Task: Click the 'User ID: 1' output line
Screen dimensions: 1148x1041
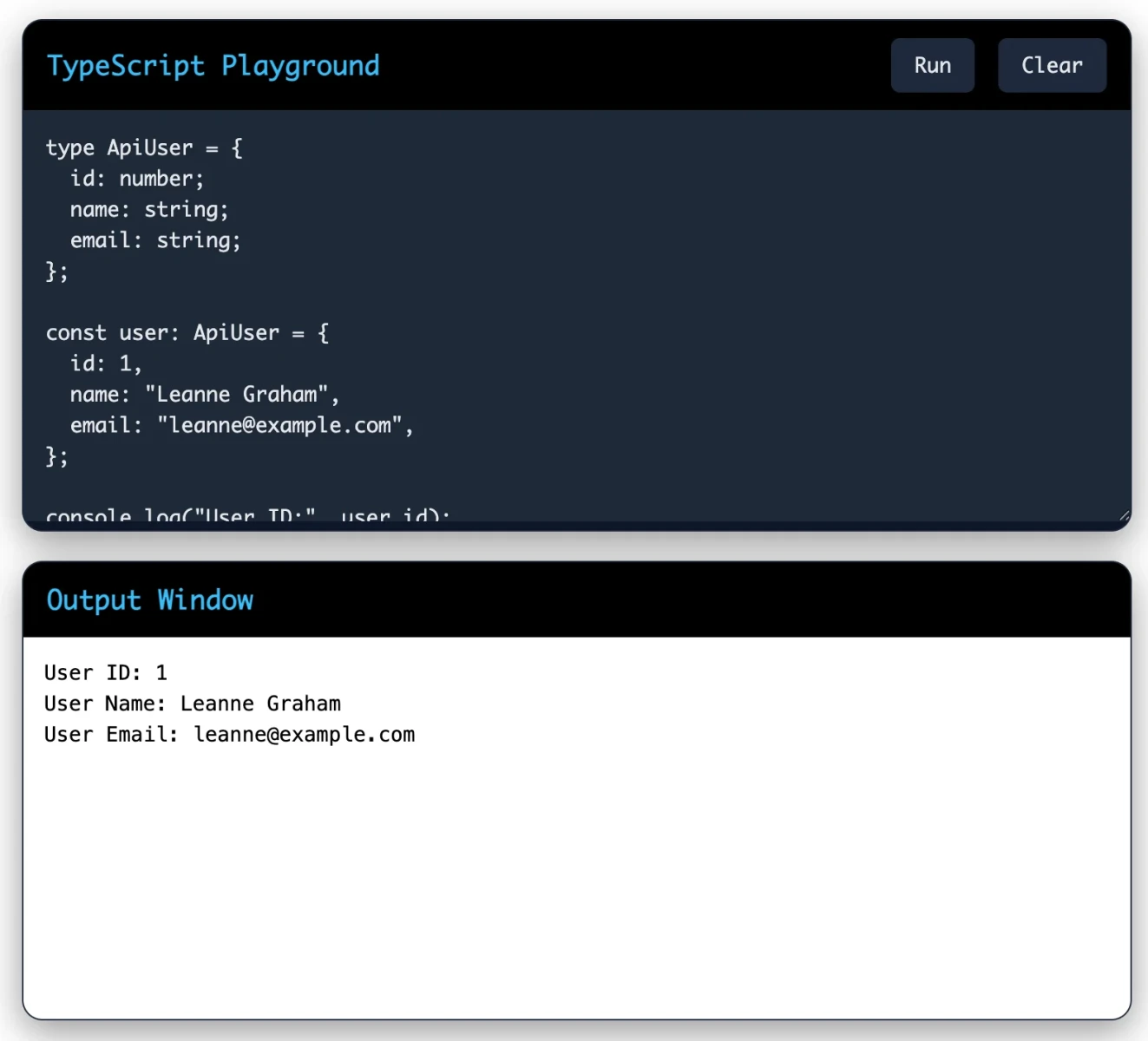Action: (106, 673)
